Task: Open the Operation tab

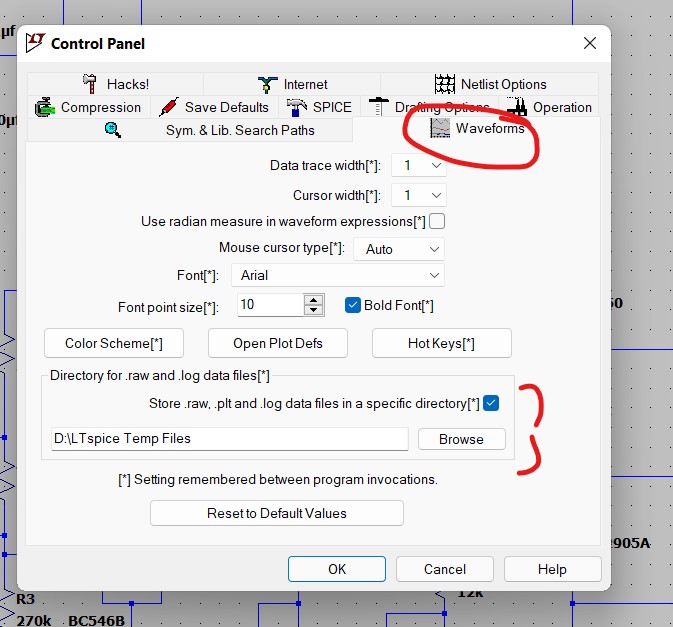Action: [x=549, y=107]
